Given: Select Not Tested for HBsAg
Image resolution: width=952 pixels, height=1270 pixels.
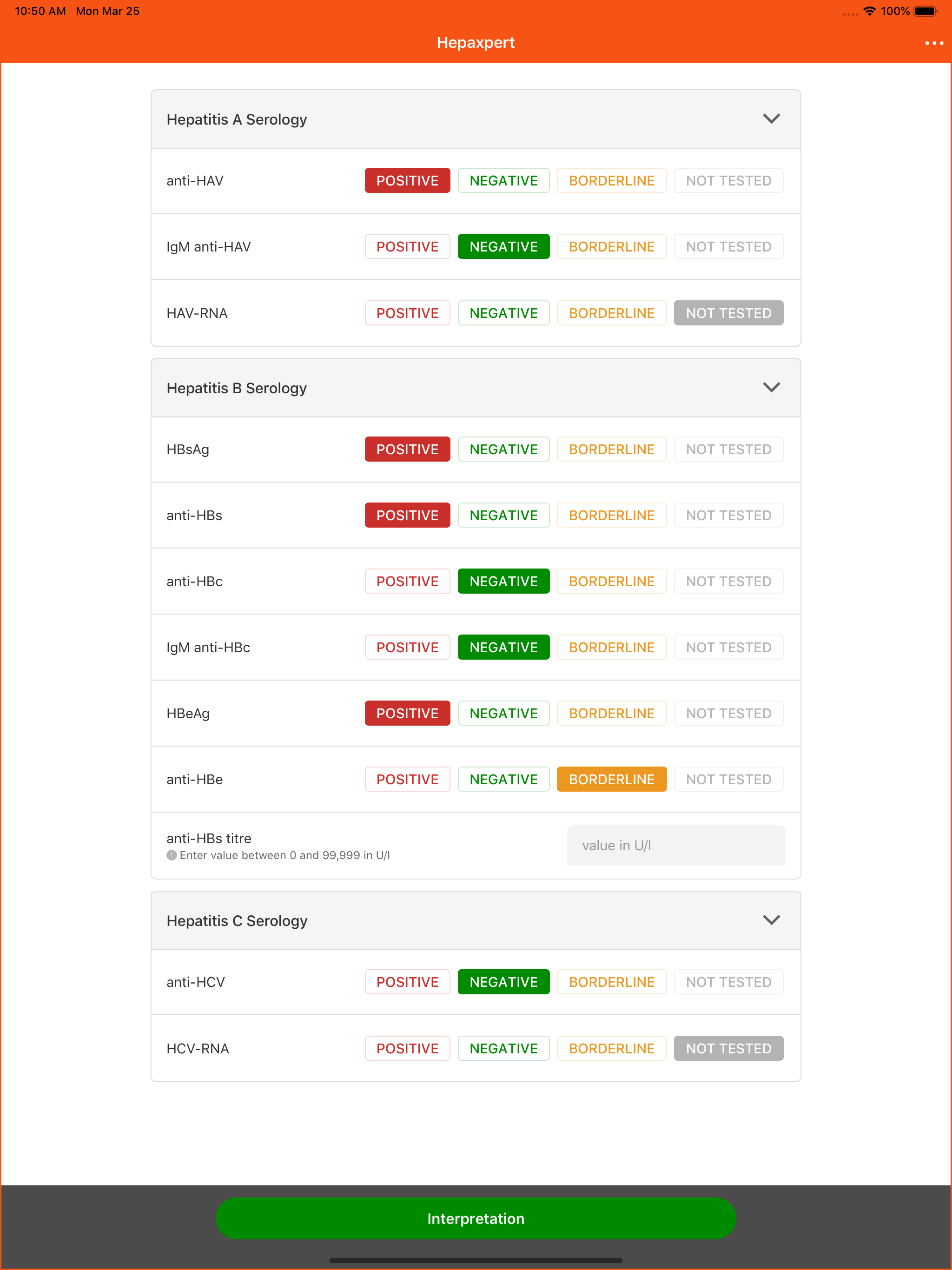Looking at the screenshot, I should 728,450.
